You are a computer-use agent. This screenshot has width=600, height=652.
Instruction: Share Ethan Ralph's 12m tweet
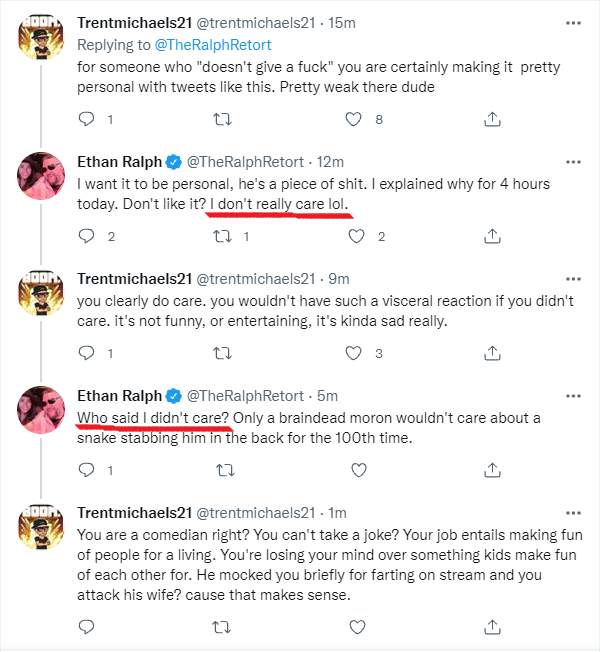click(492, 236)
